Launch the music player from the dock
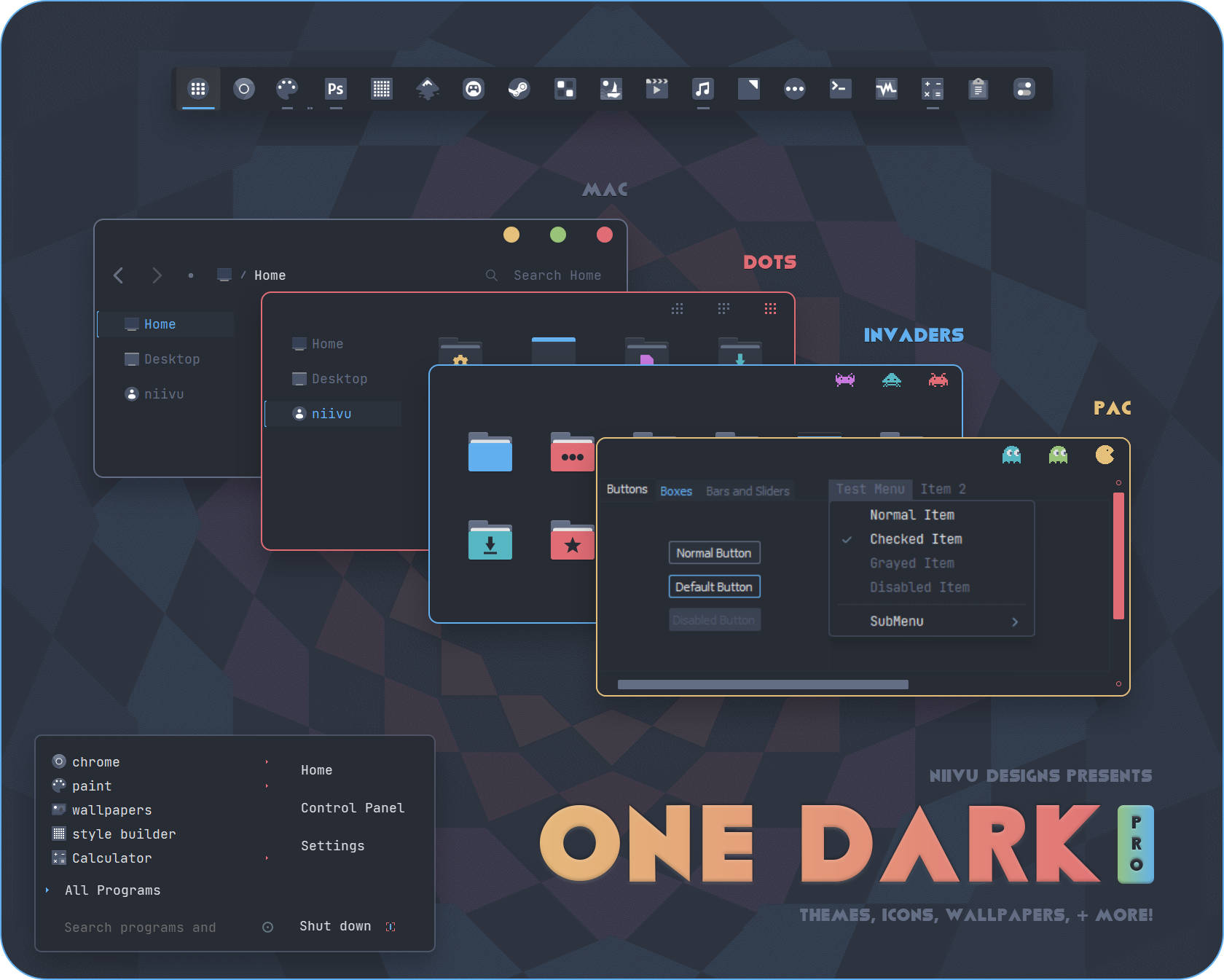This screenshot has height=980, width=1224. [702, 89]
